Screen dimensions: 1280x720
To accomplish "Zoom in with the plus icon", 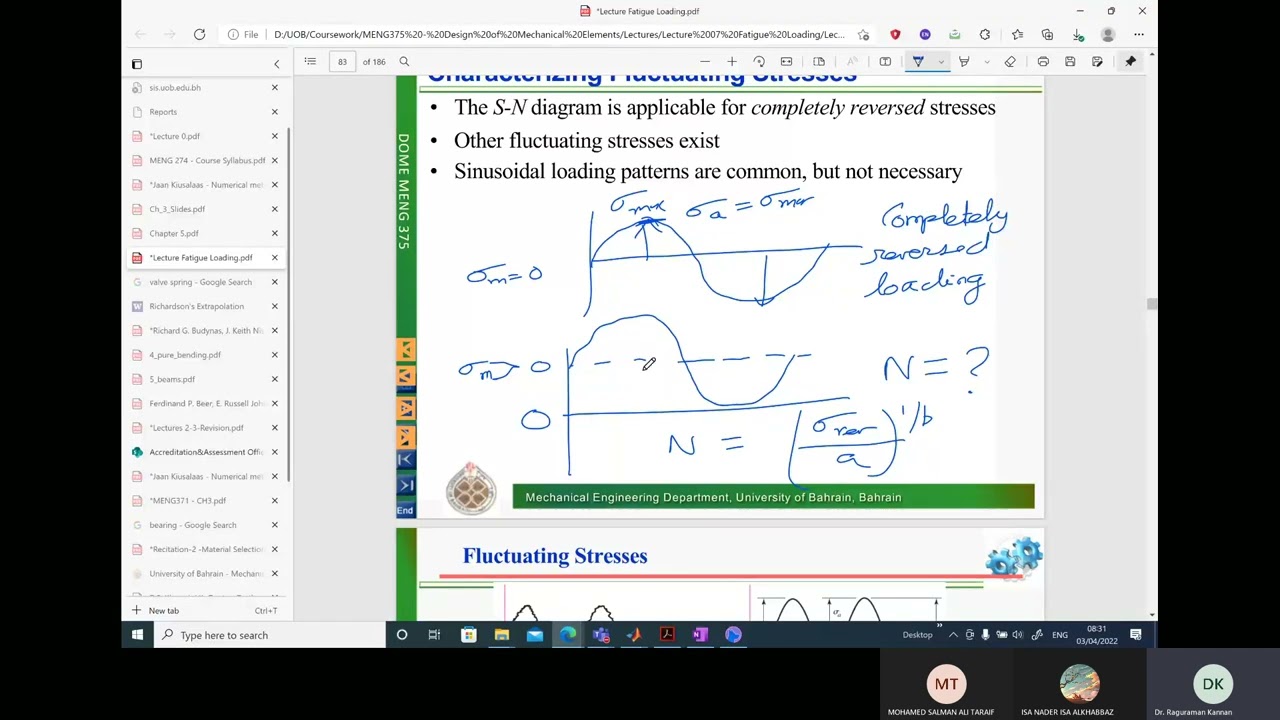I will [x=732, y=62].
